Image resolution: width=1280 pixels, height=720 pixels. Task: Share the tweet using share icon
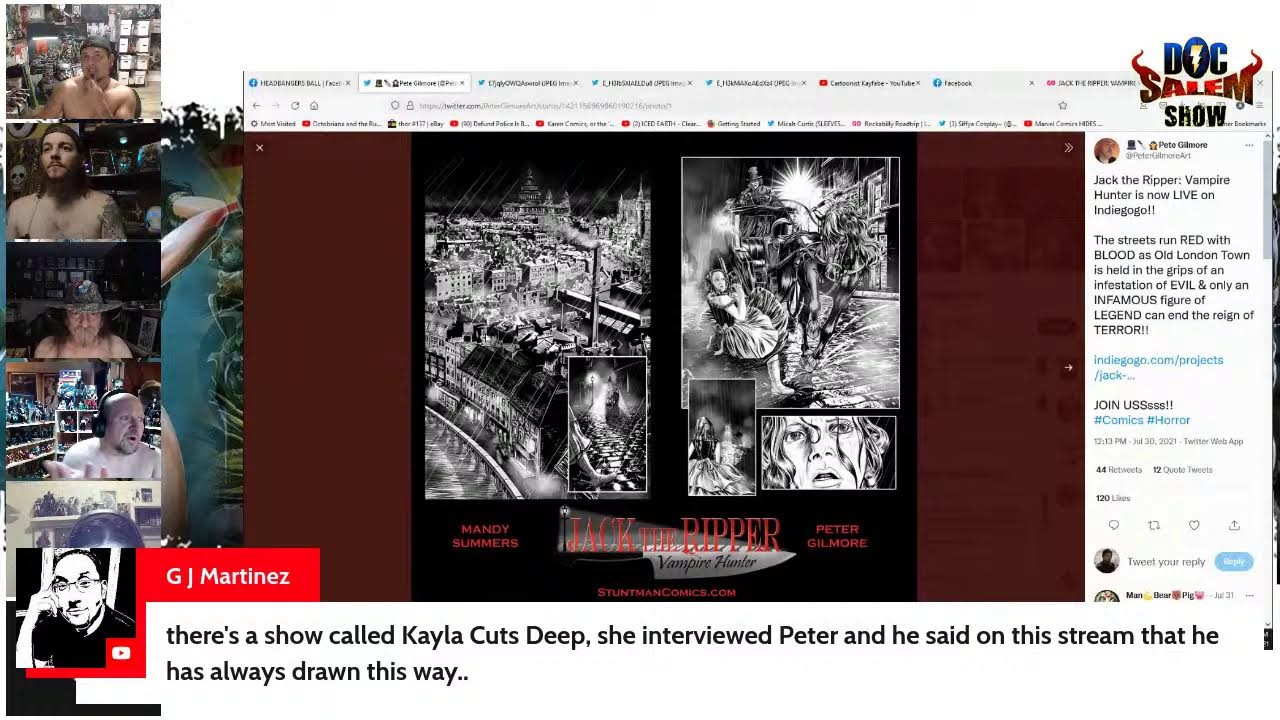pos(1234,525)
